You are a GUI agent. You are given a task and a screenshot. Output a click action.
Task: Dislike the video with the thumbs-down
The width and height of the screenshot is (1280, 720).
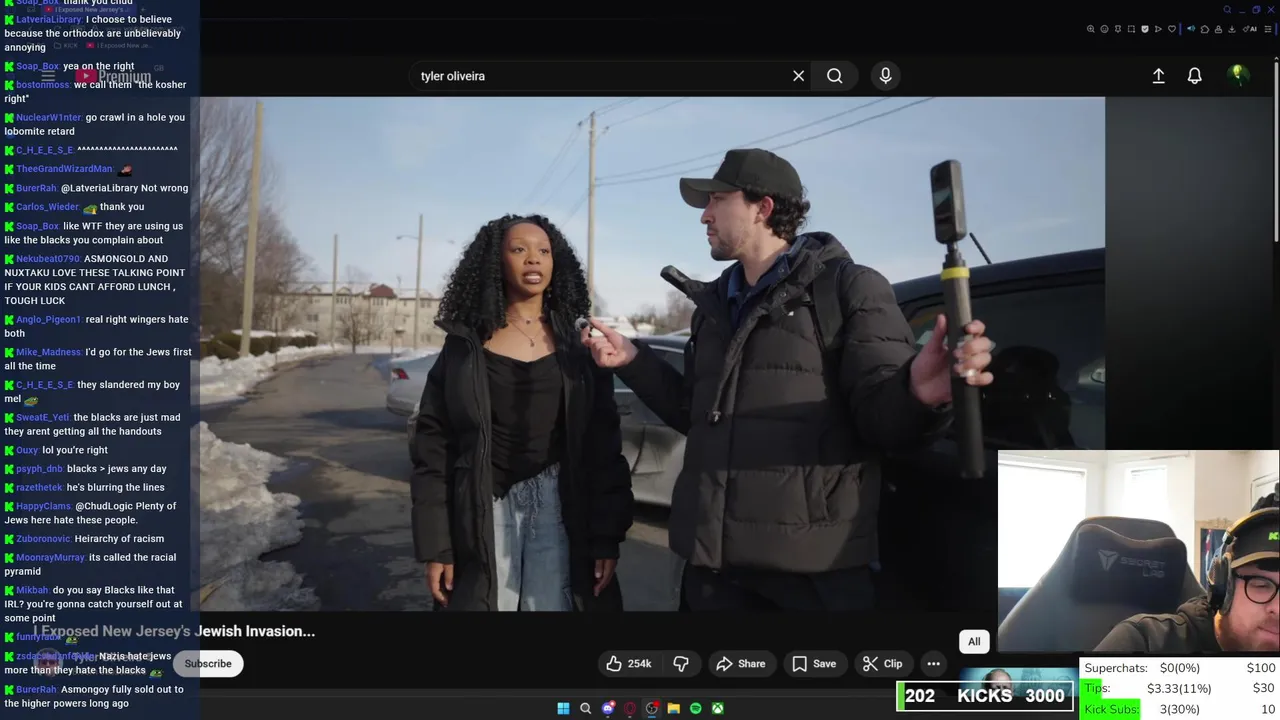[681, 664]
